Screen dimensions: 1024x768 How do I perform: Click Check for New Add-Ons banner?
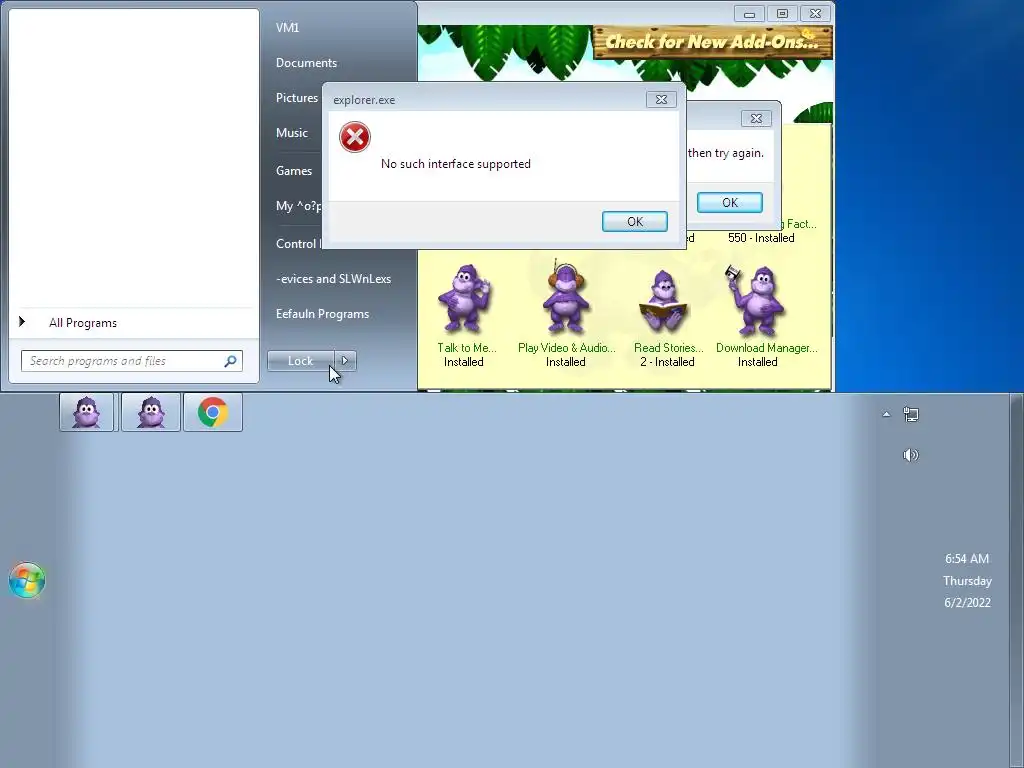[x=712, y=42]
